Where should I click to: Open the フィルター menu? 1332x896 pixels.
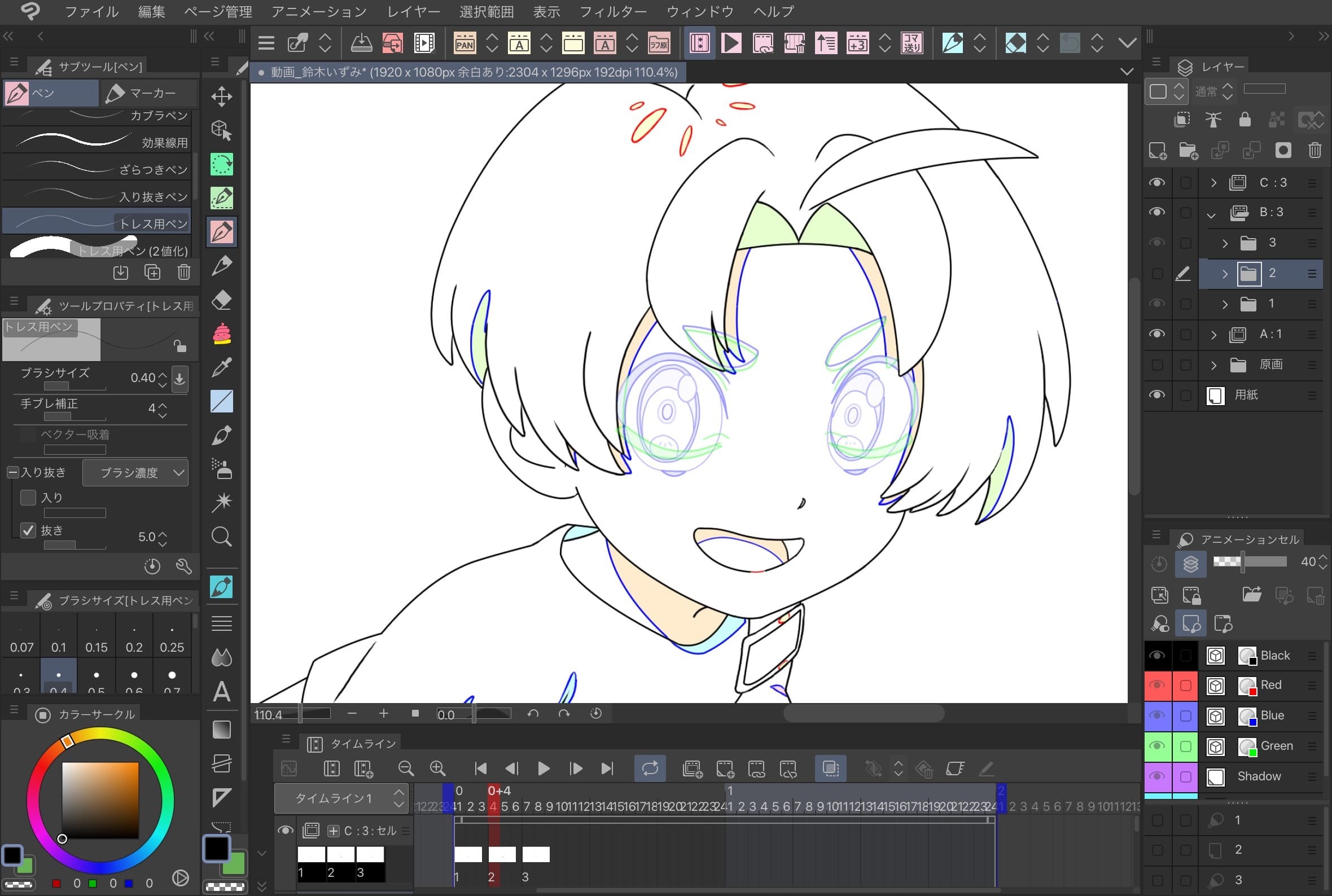(613, 11)
